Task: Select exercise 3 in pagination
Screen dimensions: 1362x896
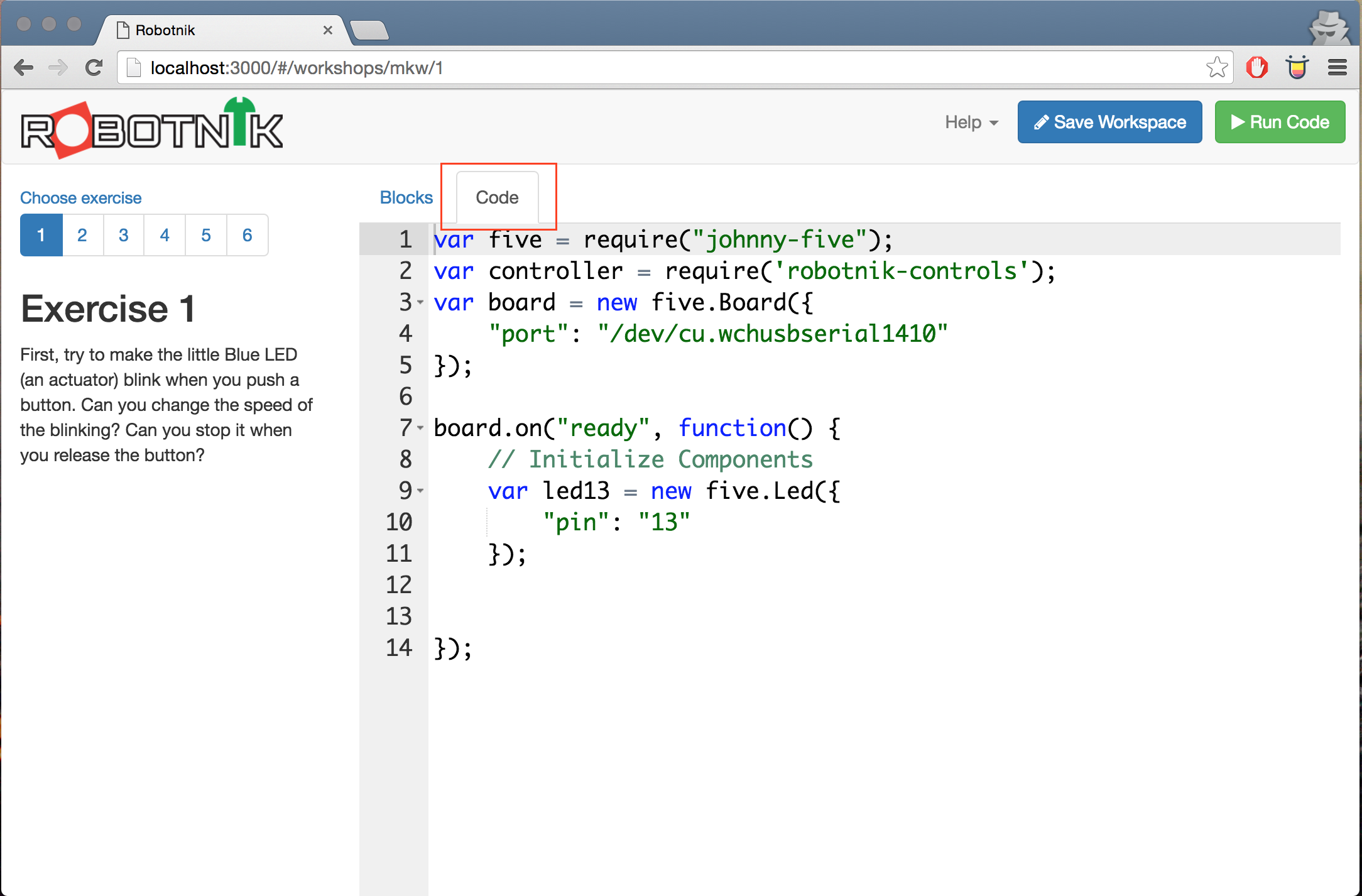Action: (x=123, y=235)
